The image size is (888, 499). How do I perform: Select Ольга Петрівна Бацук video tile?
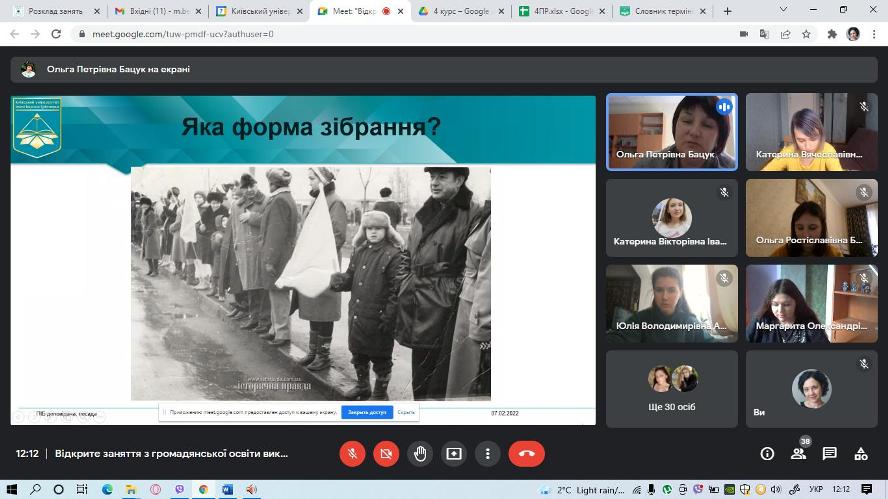671,132
